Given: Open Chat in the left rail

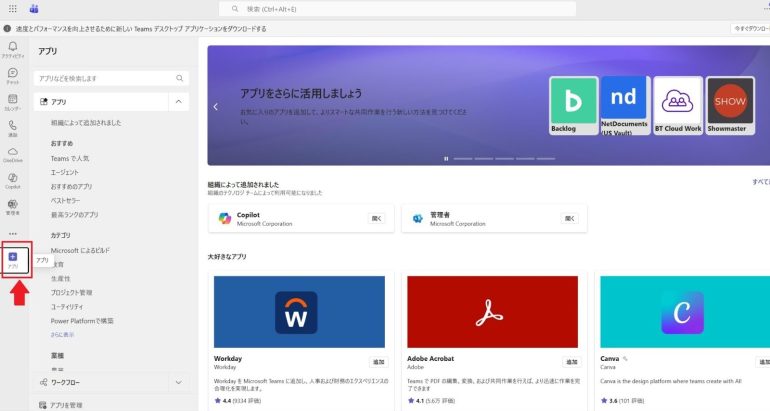Looking at the screenshot, I should [13, 76].
